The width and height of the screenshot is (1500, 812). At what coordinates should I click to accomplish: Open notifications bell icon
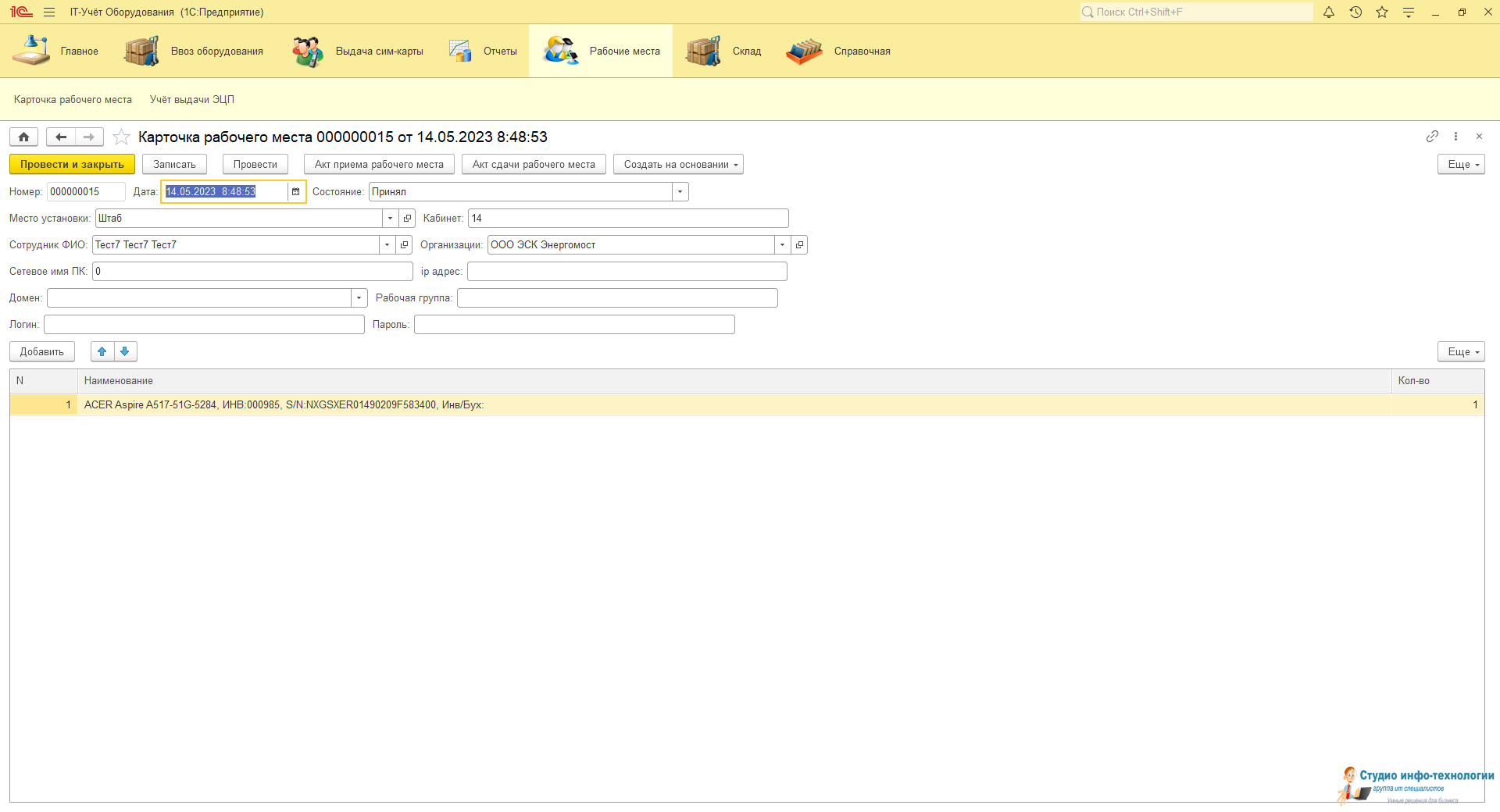pyautogui.click(x=1329, y=12)
